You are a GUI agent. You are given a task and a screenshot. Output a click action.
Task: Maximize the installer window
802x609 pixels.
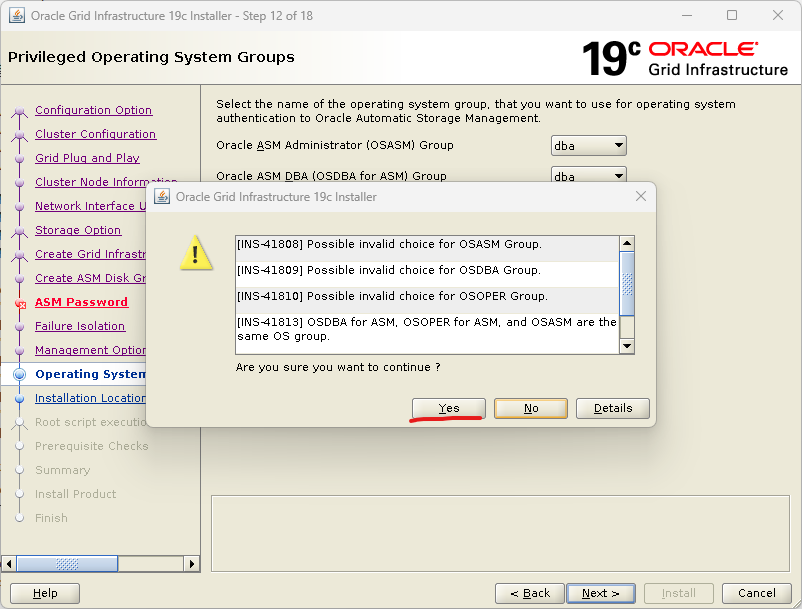732,15
